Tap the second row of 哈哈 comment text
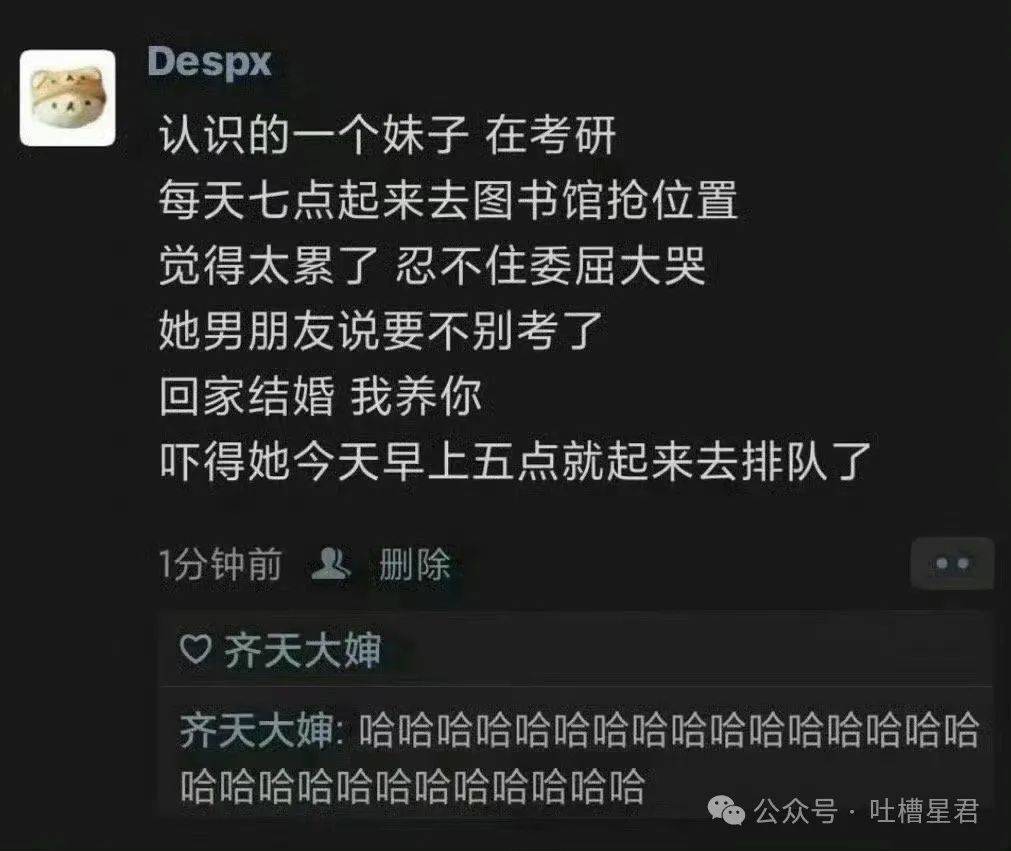 click(x=412, y=785)
